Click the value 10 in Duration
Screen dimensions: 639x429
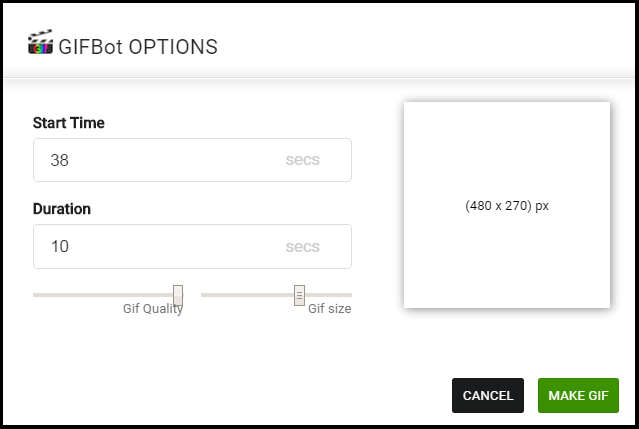(x=59, y=246)
